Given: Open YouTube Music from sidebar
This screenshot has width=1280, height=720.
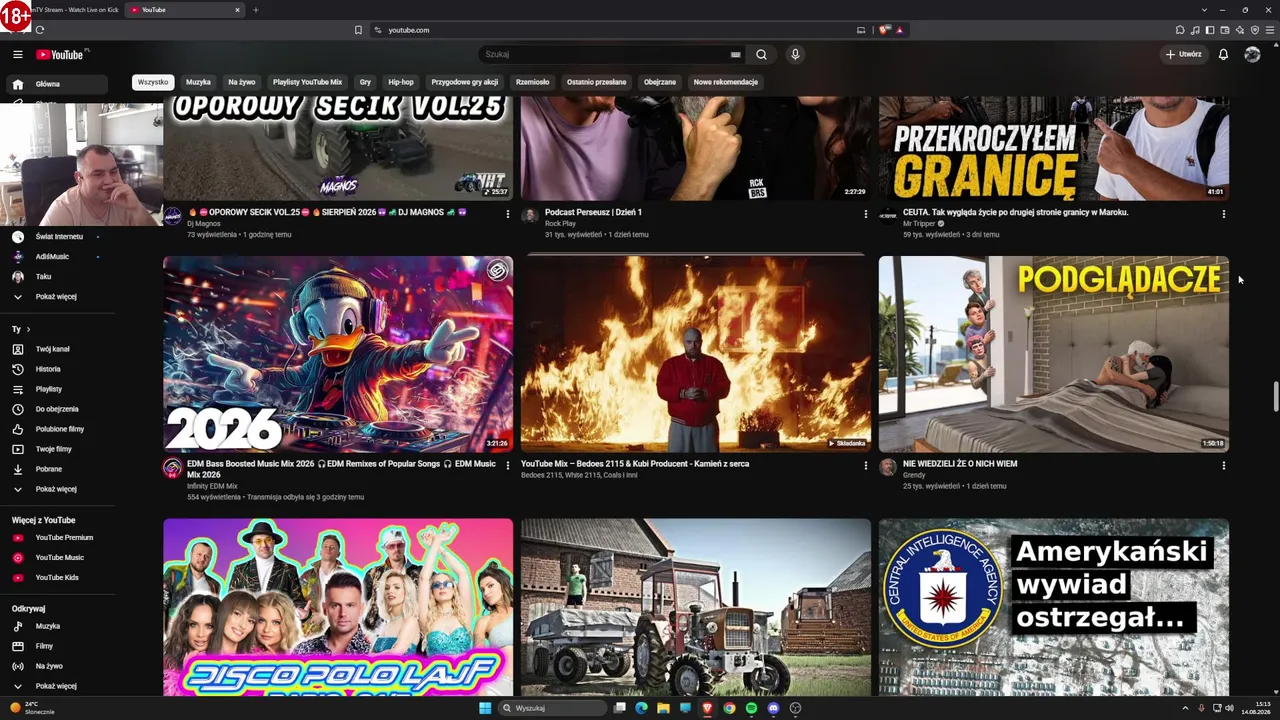Looking at the screenshot, I should pyautogui.click(x=57, y=558).
